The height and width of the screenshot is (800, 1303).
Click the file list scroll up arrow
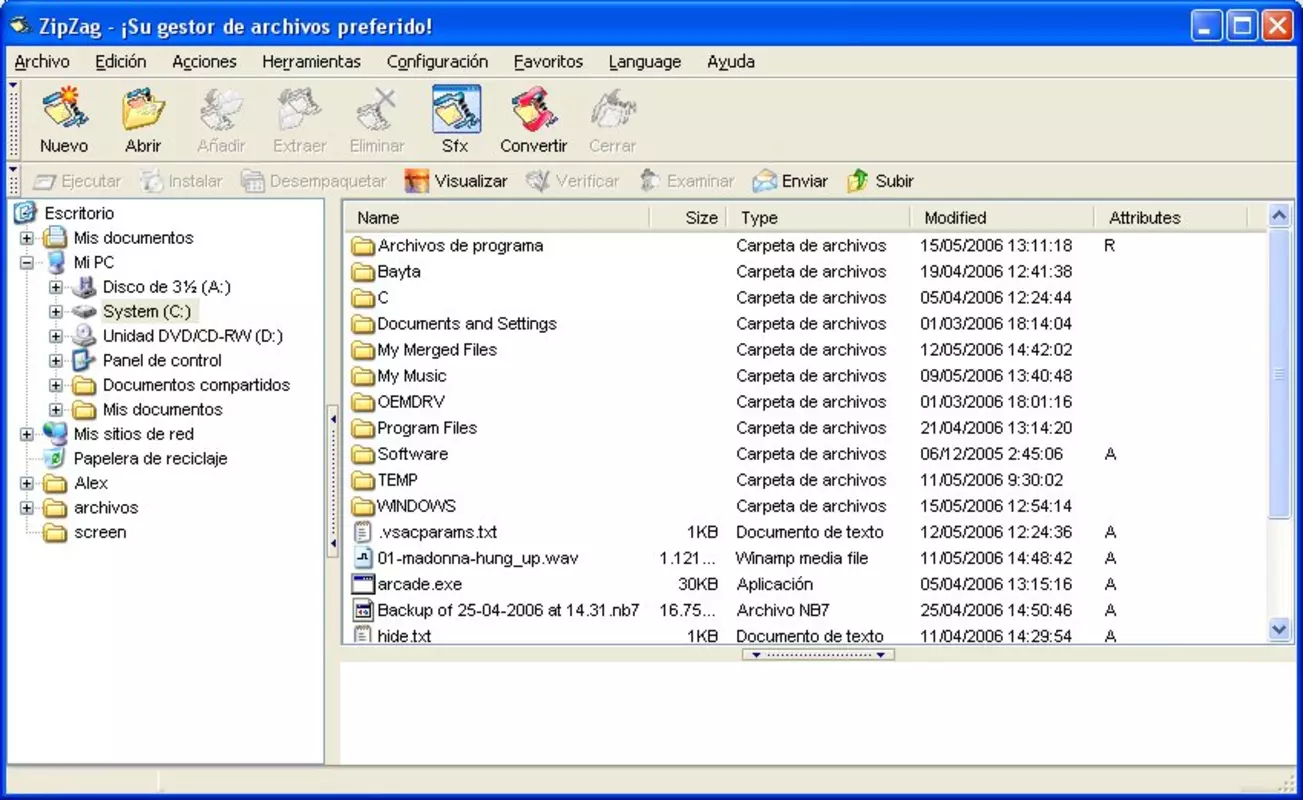click(x=1279, y=215)
